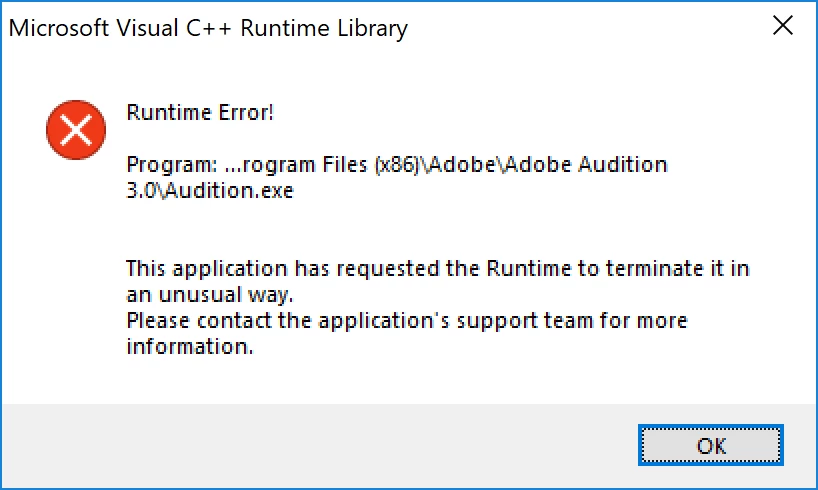Click the 'information.' word
Screen dimensions: 818x490
[190, 346]
